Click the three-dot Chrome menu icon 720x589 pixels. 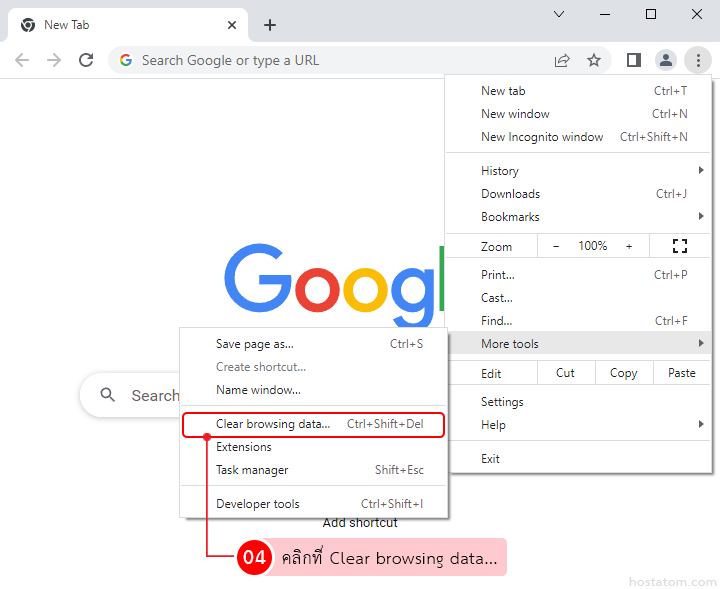[697, 60]
